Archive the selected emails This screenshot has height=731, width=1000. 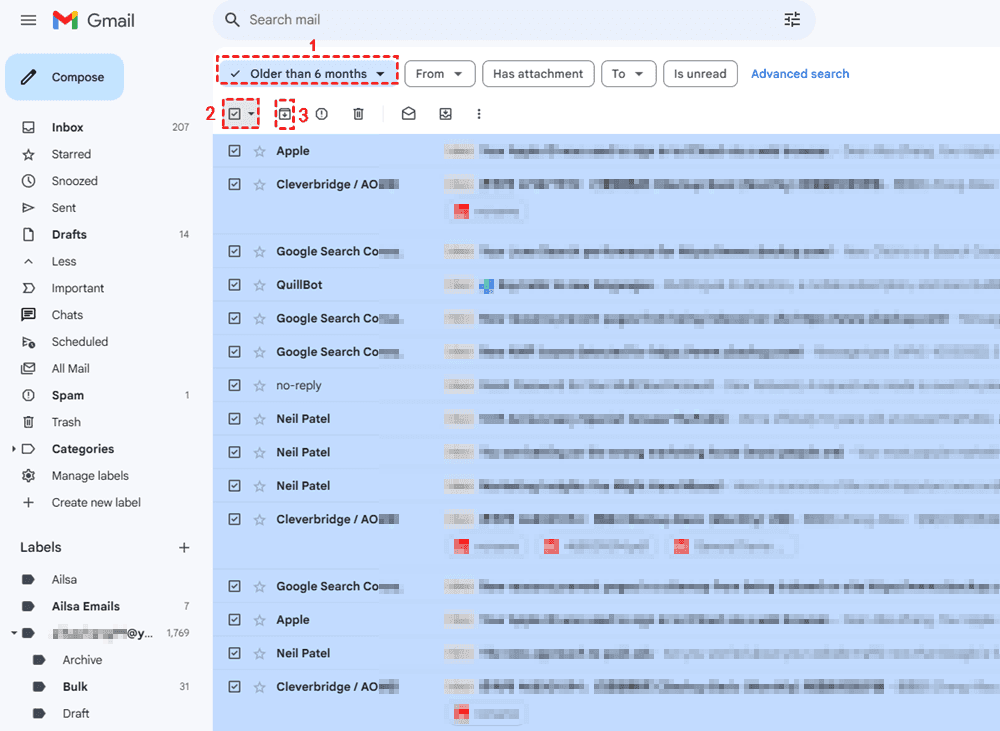[284, 114]
